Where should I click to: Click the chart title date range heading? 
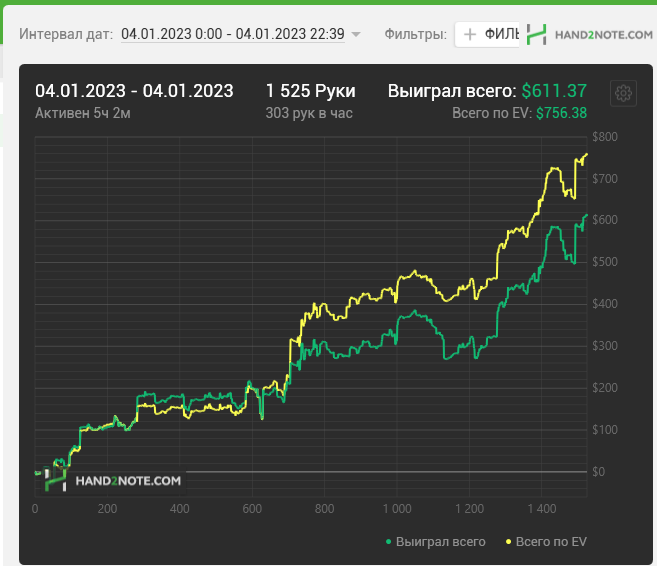[x=134, y=91]
